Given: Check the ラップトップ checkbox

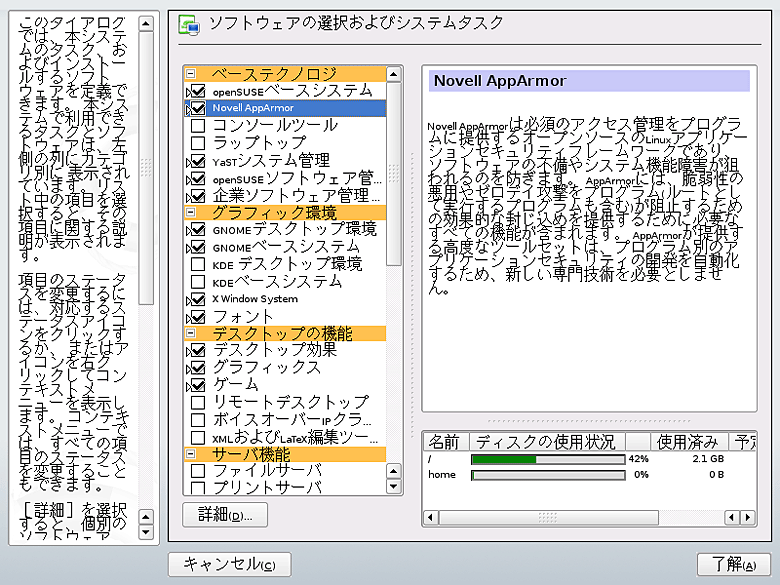Looking at the screenshot, I should (x=198, y=143).
